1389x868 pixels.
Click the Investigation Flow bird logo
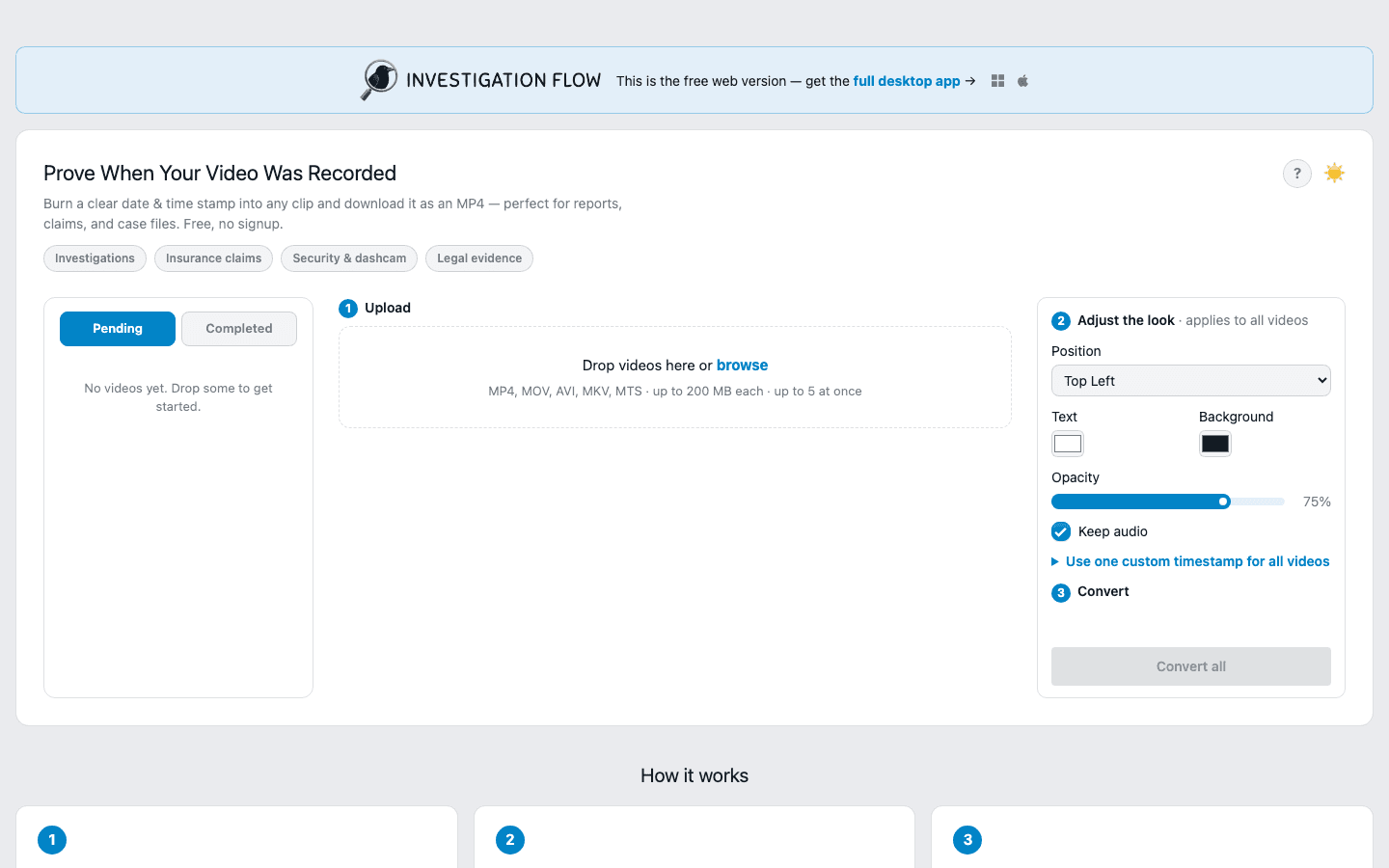(x=379, y=80)
